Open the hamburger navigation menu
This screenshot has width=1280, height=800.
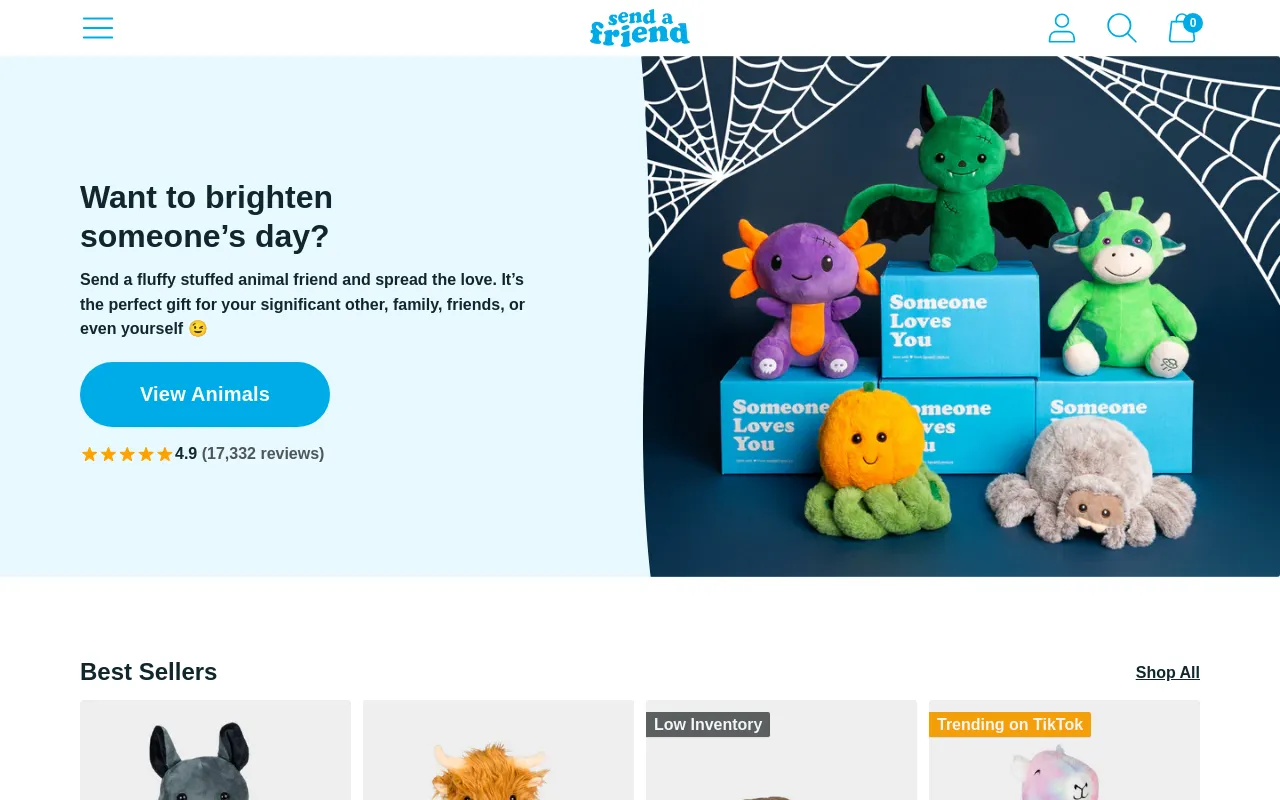click(x=98, y=28)
